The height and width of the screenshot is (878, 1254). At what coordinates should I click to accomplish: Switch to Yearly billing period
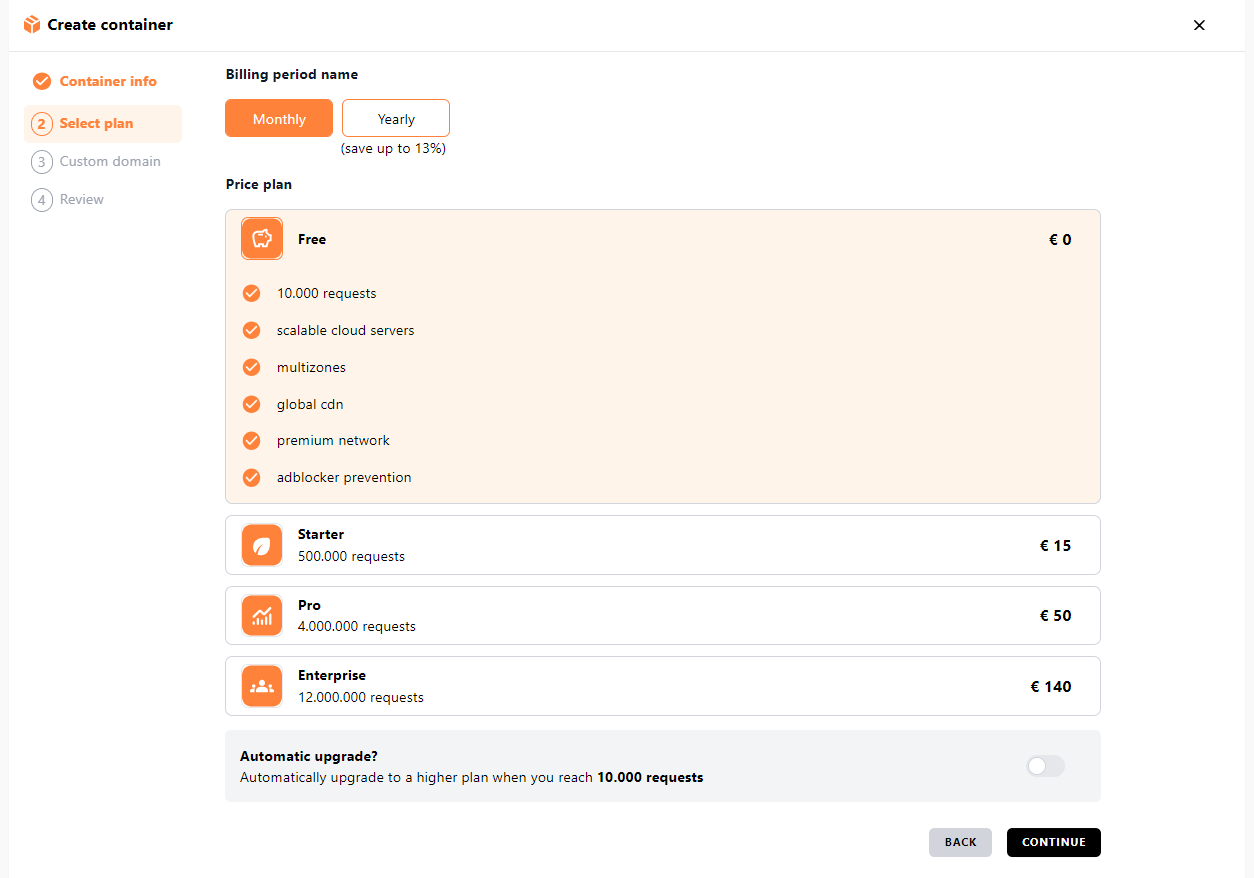[x=396, y=119]
